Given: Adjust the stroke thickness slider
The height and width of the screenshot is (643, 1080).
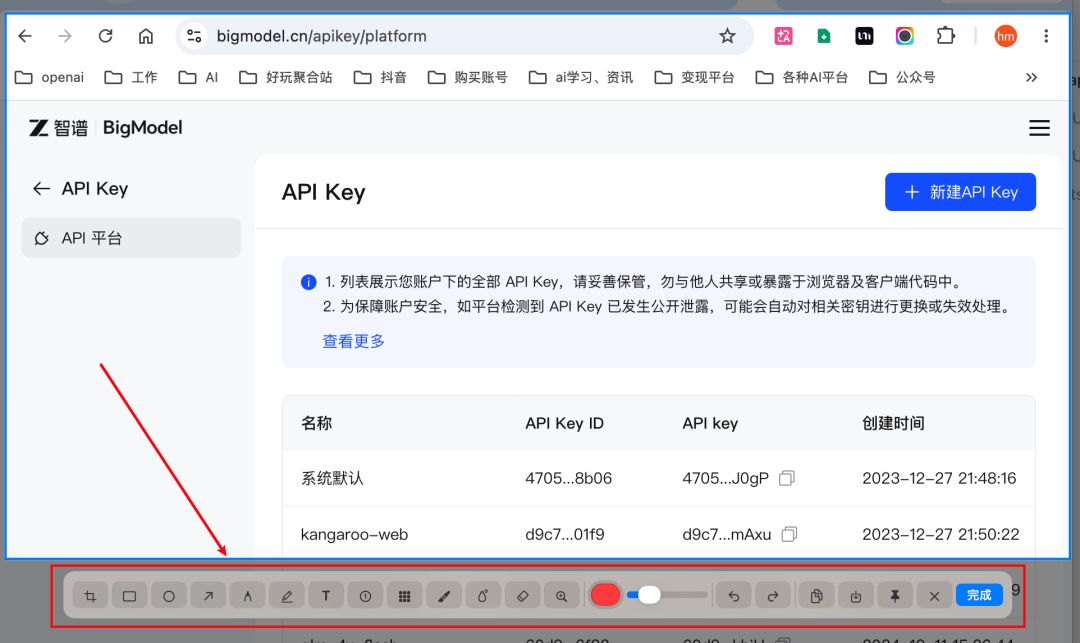Looking at the screenshot, I should 667,595.
